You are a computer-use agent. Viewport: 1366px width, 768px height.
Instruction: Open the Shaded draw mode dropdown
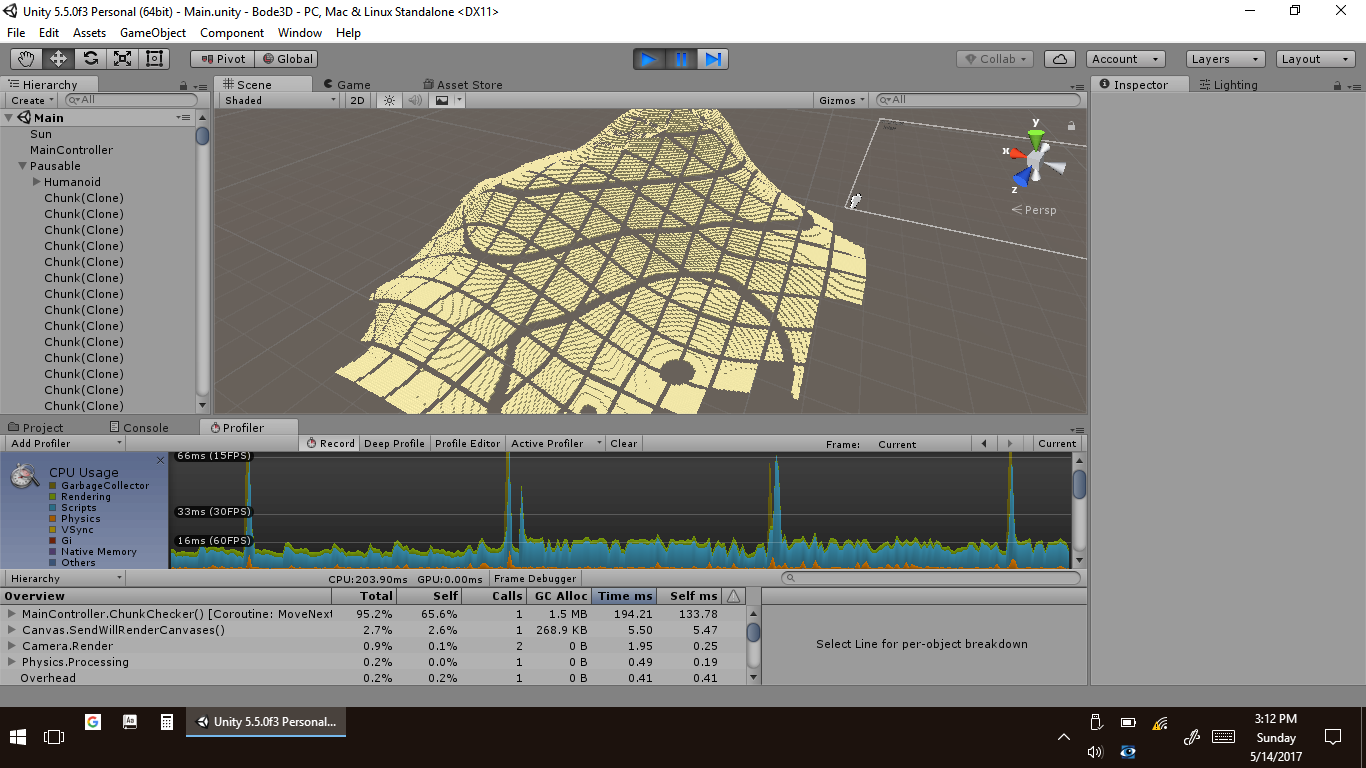click(280, 100)
